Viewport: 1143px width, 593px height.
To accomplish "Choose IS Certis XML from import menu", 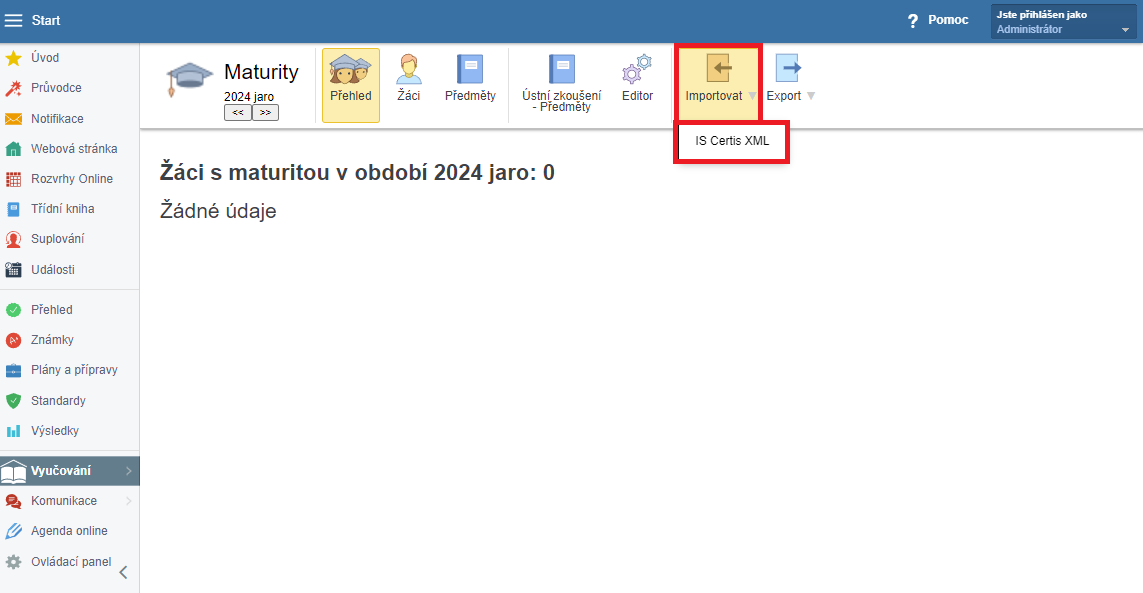I will (x=732, y=141).
